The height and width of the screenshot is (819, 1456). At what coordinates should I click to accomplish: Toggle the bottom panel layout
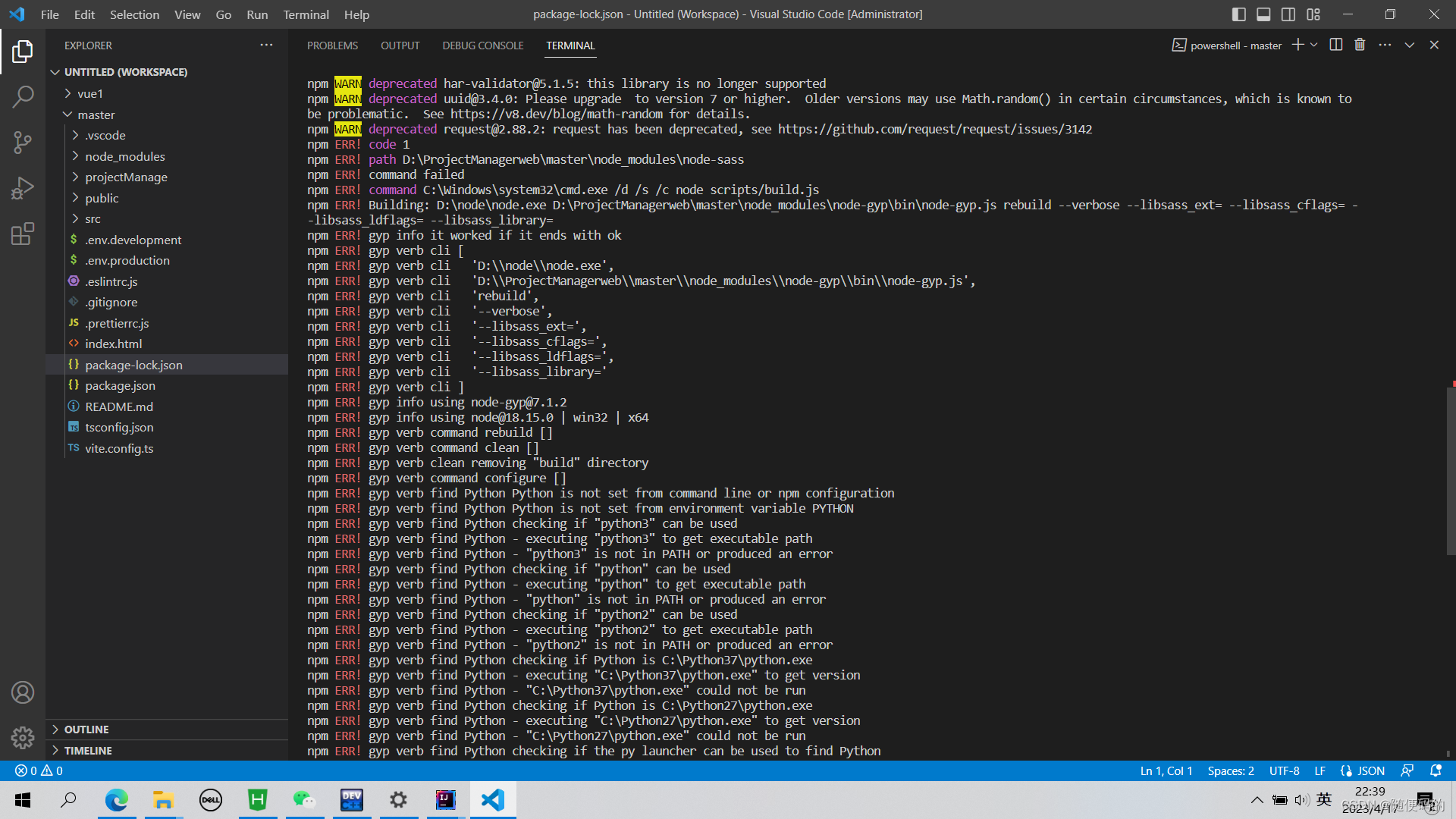click(x=1263, y=14)
